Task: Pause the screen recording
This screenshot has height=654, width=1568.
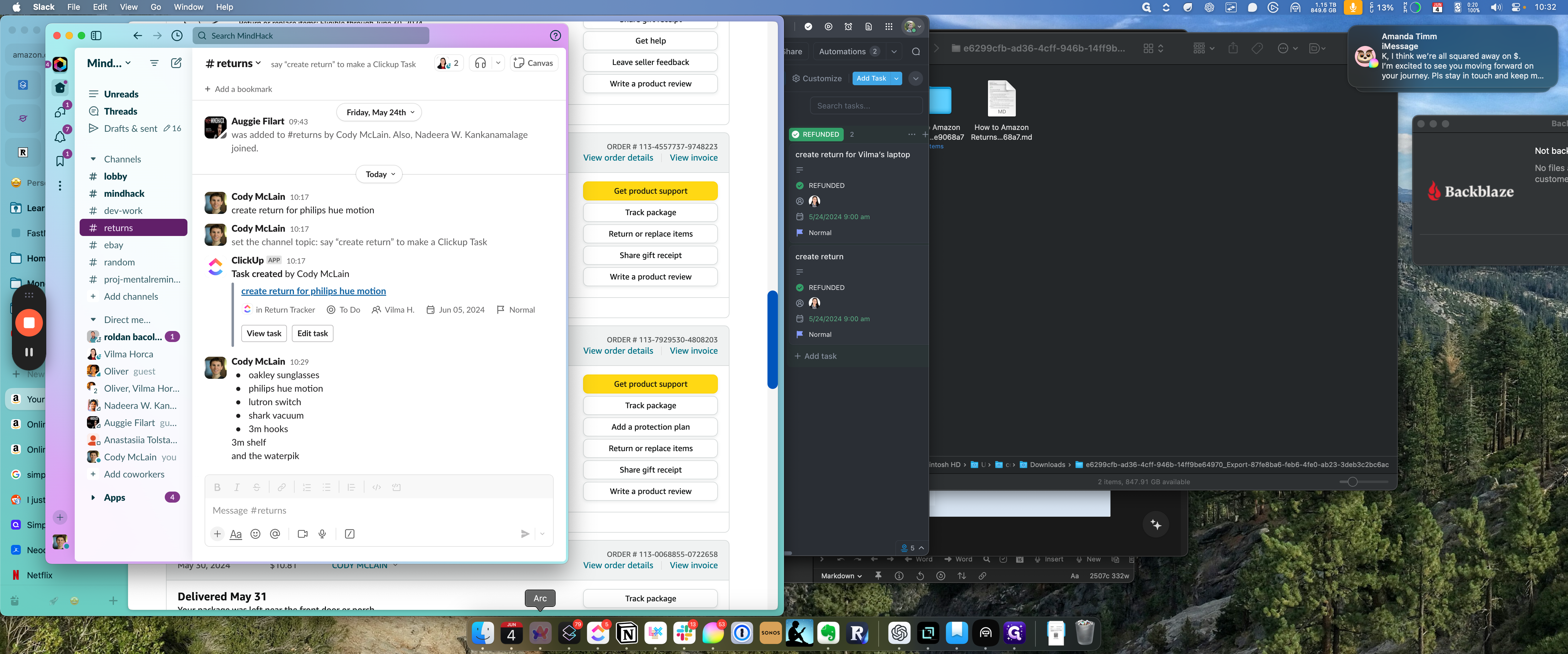Action: [x=28, y=352]
